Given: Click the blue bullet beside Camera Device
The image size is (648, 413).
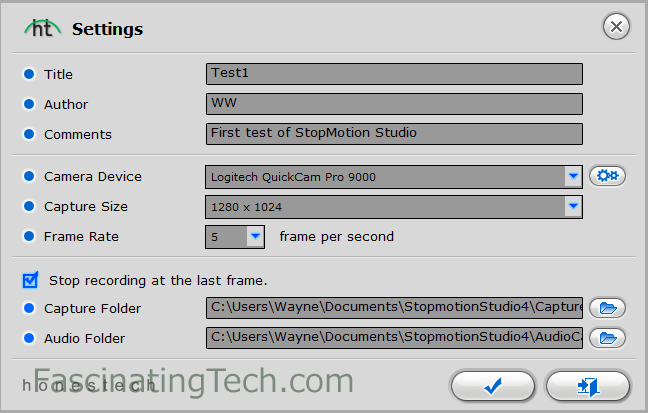Looking at the screenshot, I should [29, 177].
